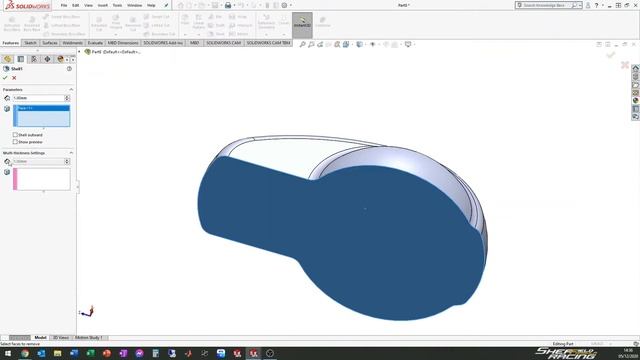640x360 pixels.
Task: Adjust Parameters thickness spinner arrows
Action: [x=67, y=98]
